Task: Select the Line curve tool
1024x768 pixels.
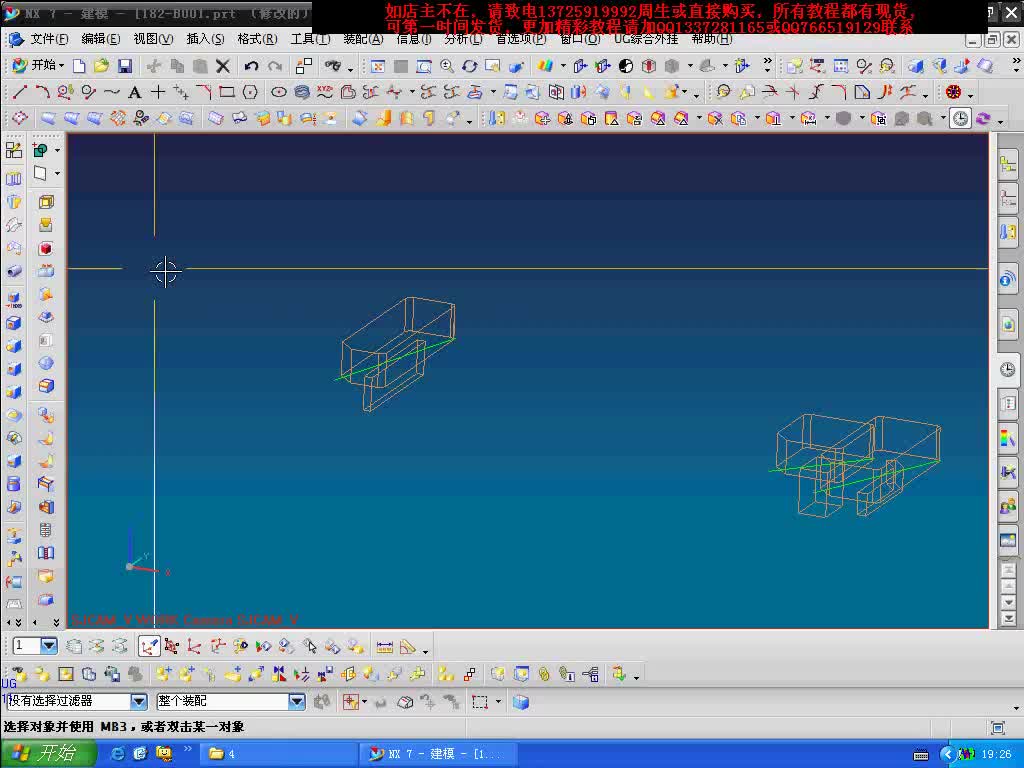Action: tap(20, 92)
